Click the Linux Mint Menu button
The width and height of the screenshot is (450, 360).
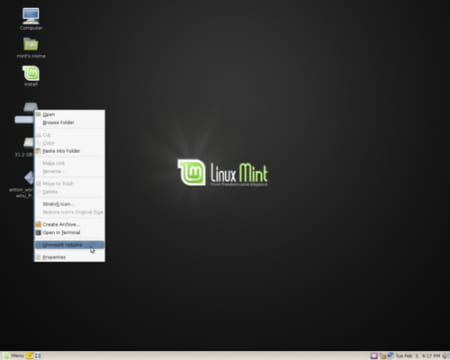(14, 356)
